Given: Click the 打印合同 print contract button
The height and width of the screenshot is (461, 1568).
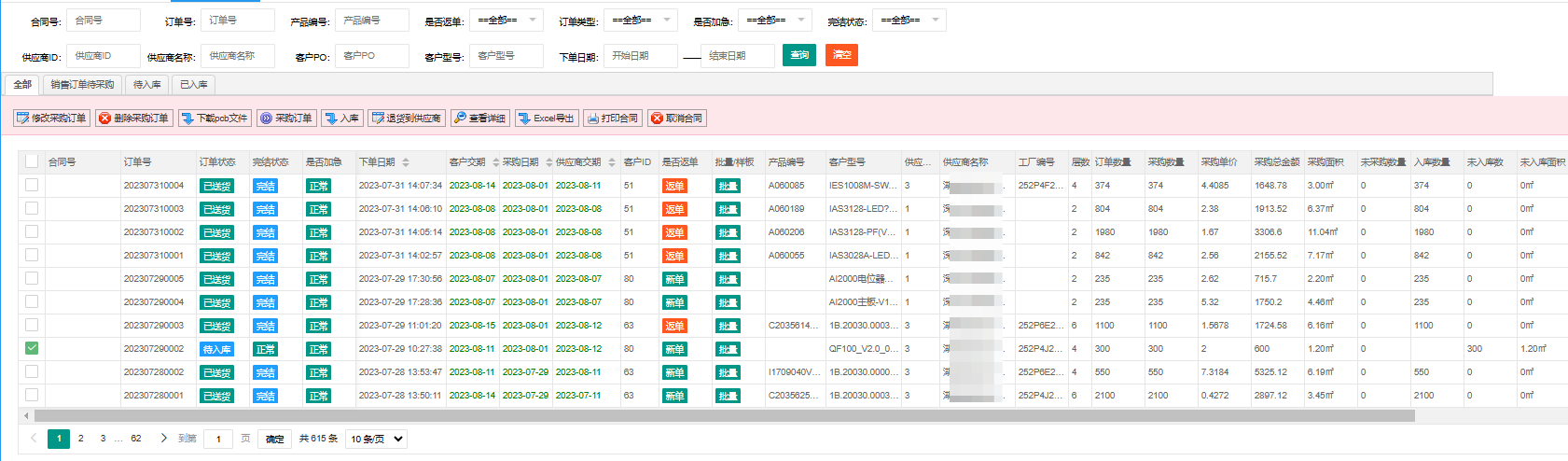Looking at the screenshot, I should point(613,119).
